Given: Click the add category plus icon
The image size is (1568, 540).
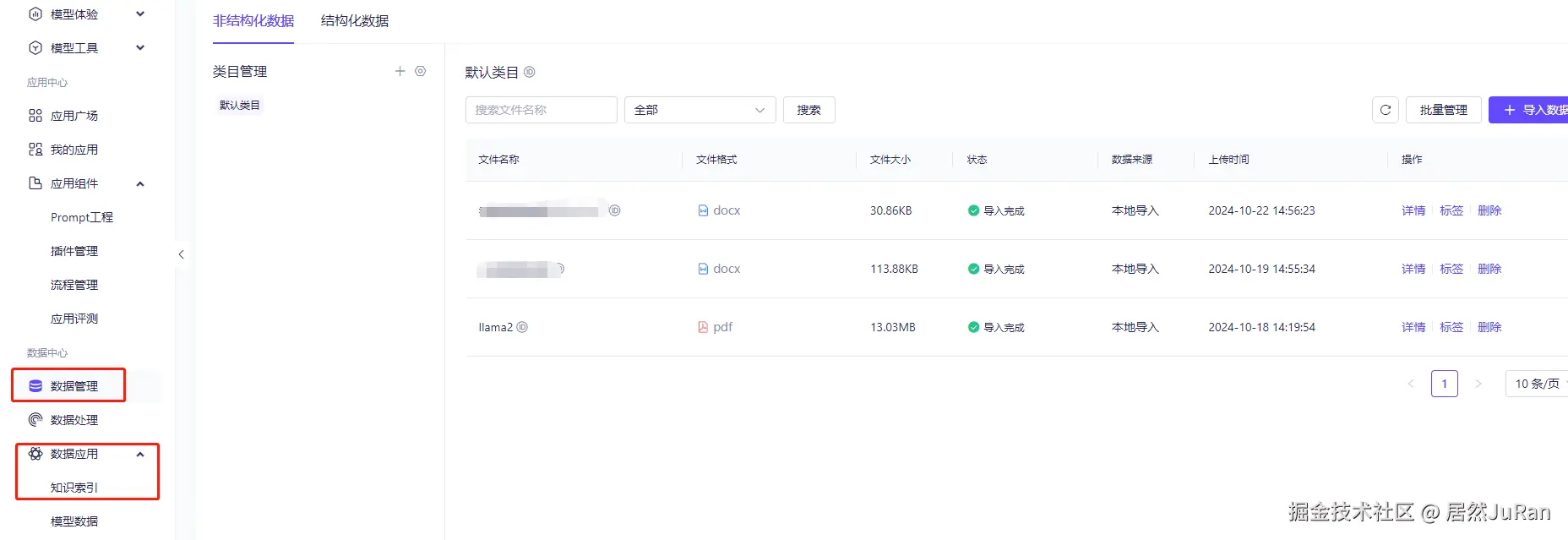Looking at the screenshot, I should pyautogui.click(x=400, y=72).
